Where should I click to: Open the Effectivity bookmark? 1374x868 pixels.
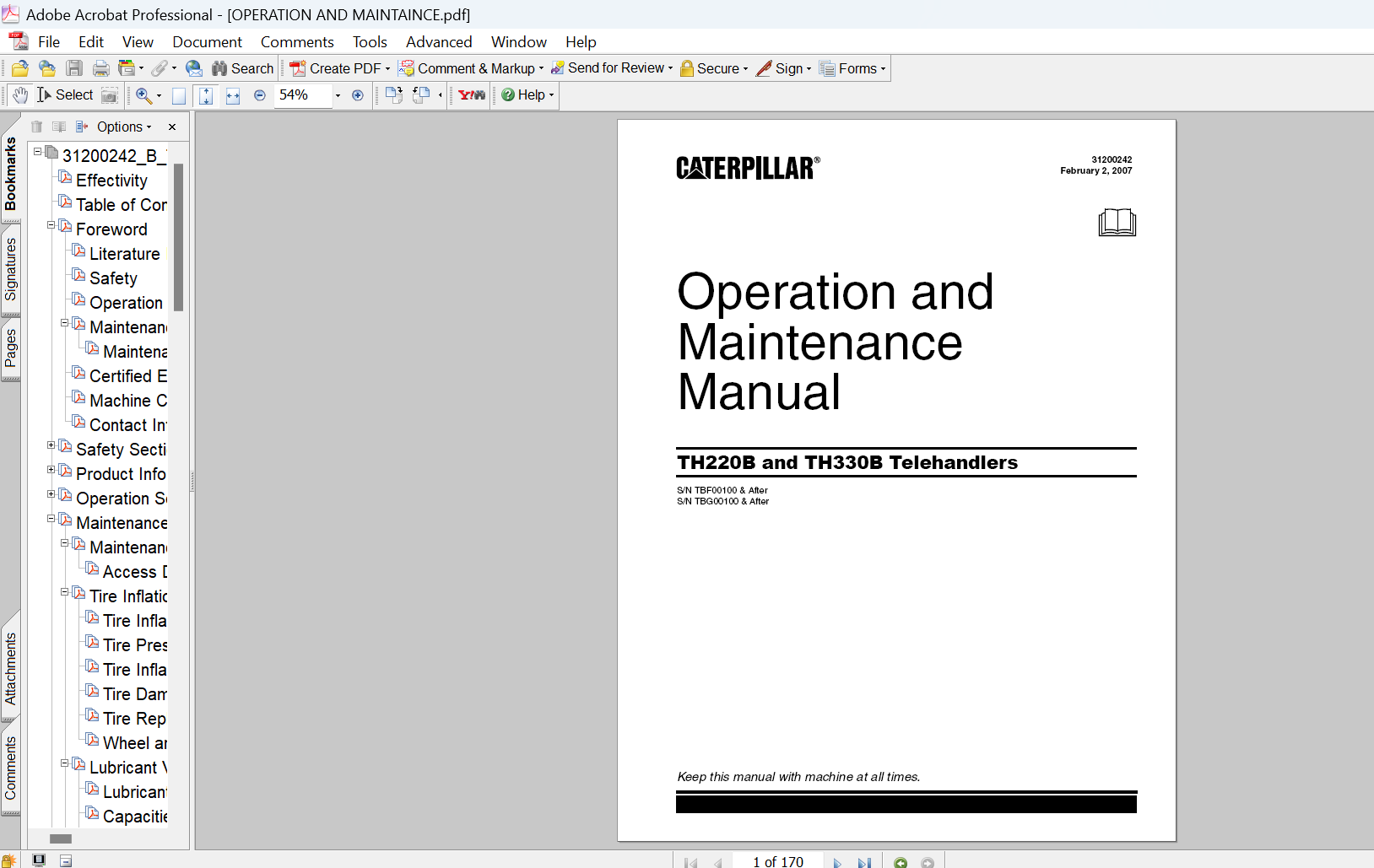click(x=111, y=181)
